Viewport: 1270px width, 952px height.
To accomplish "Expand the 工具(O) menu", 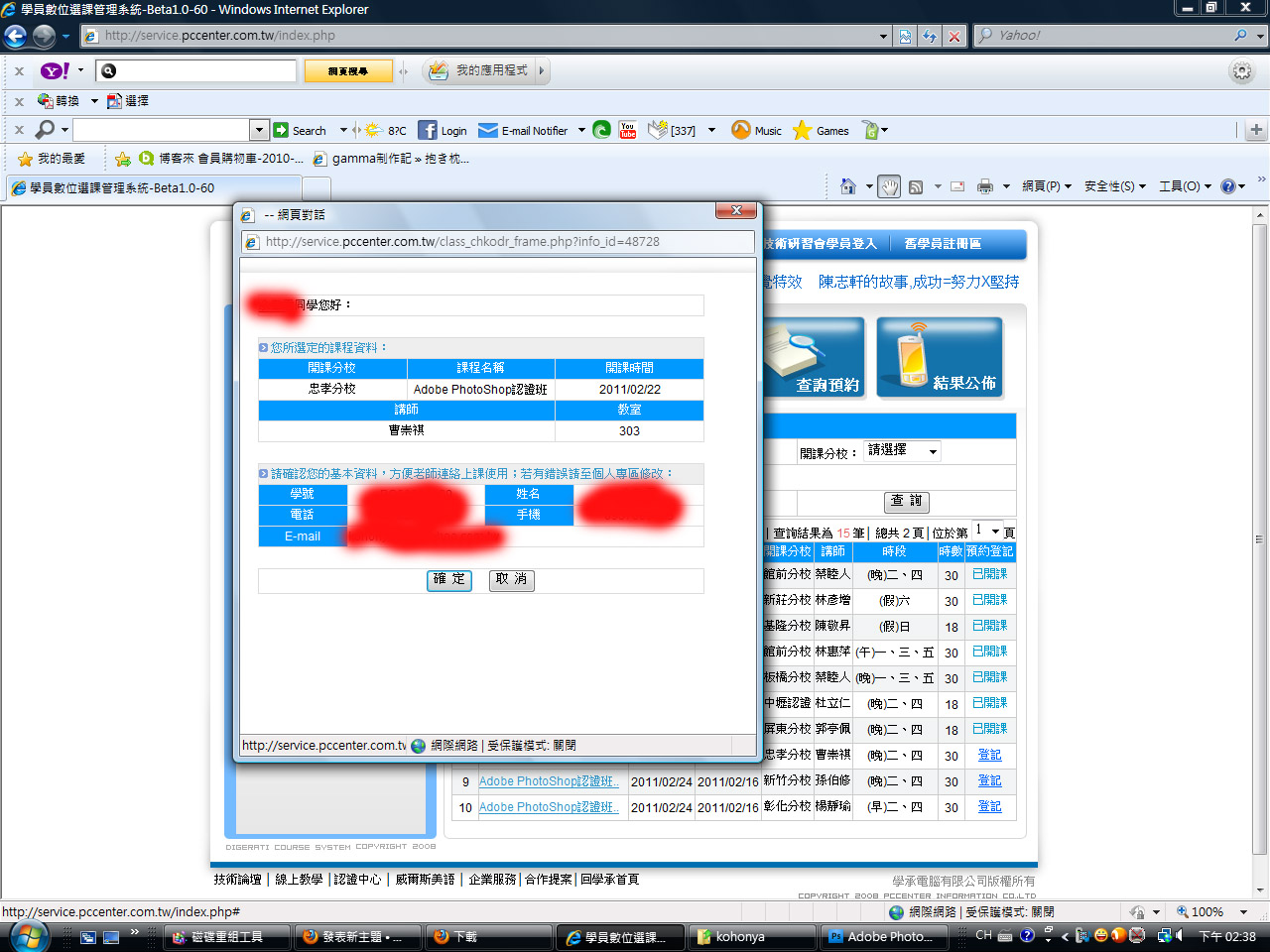I will click(x=1186, y=186).
